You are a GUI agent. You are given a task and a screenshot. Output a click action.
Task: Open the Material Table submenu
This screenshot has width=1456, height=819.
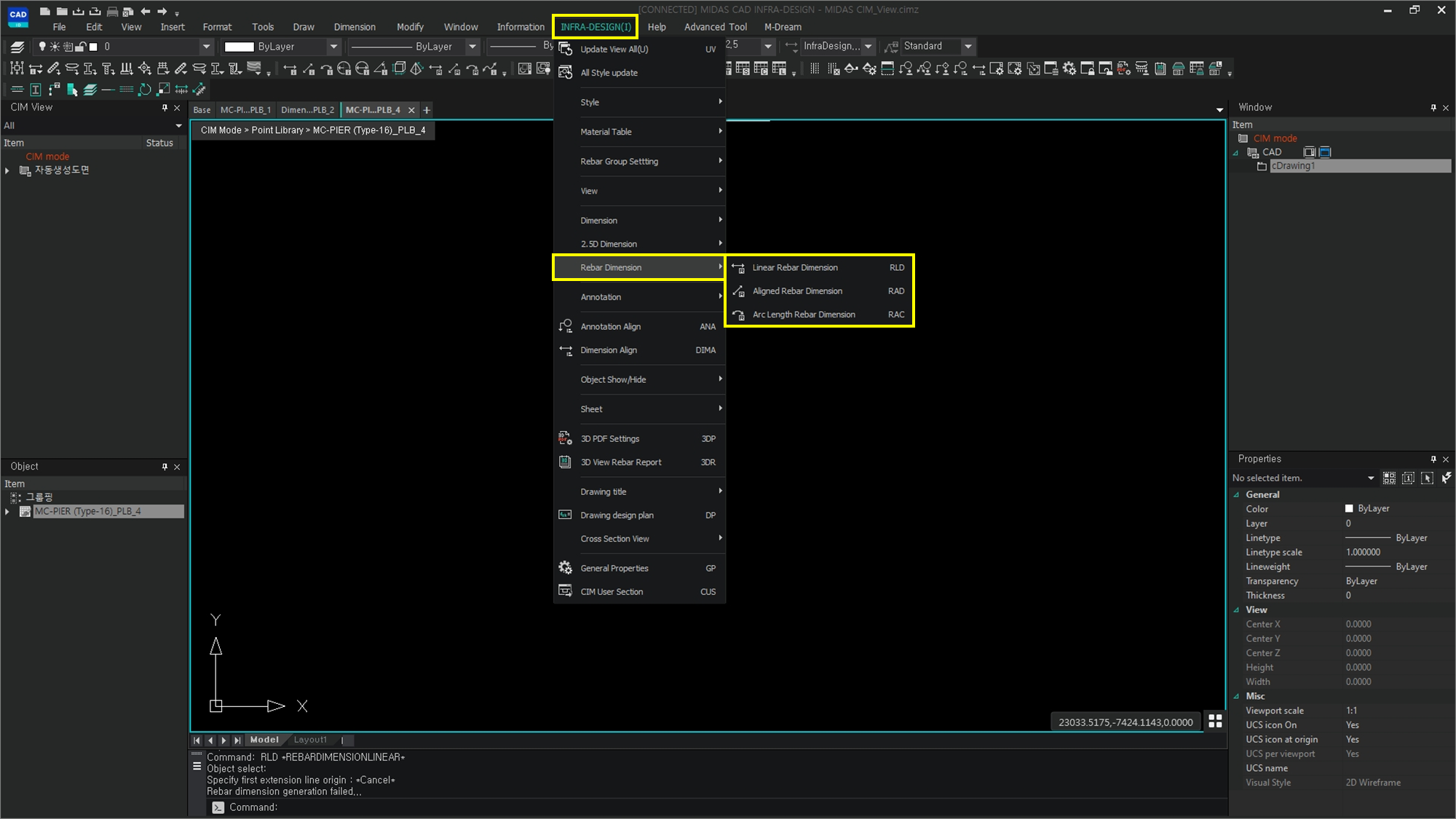coord(639,132)
